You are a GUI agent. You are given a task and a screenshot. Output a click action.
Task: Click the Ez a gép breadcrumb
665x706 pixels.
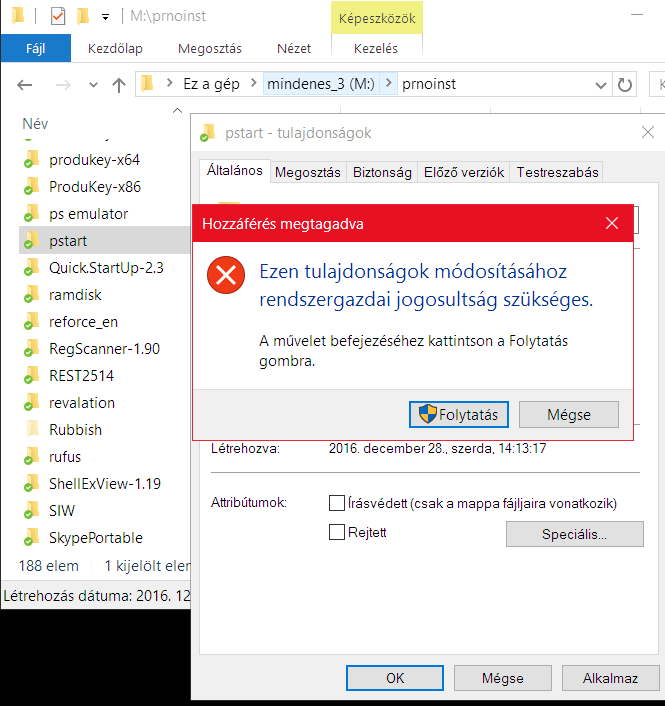pos(211,84)
